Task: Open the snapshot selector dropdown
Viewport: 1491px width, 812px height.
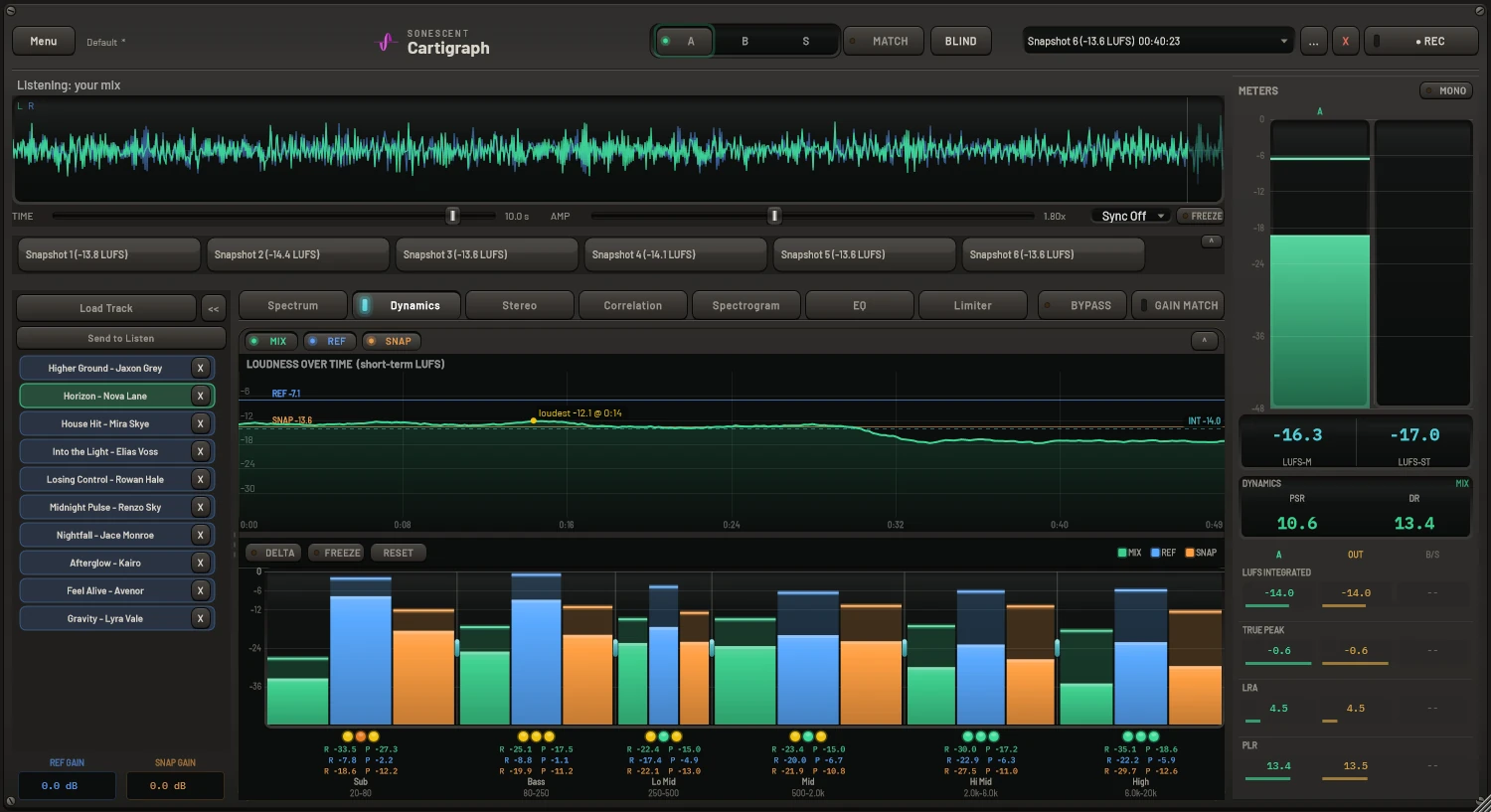Action: click(x=1159, y=41)
